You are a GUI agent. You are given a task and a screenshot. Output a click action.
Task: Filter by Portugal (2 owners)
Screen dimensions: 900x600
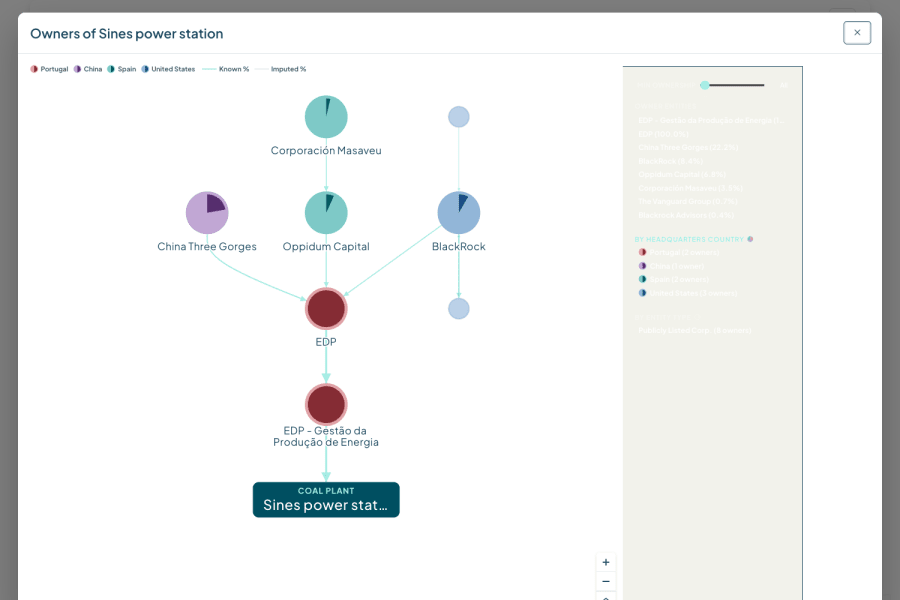pos(678,252)
